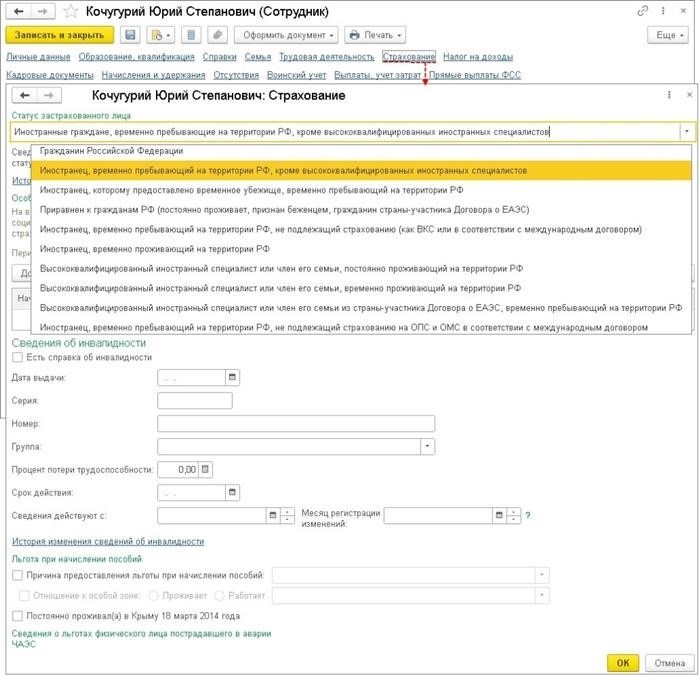The width and height of the screenshot is (700, 675).
Task: Go back using the arrow in the Страхование dialog
Action: point(25,95)
